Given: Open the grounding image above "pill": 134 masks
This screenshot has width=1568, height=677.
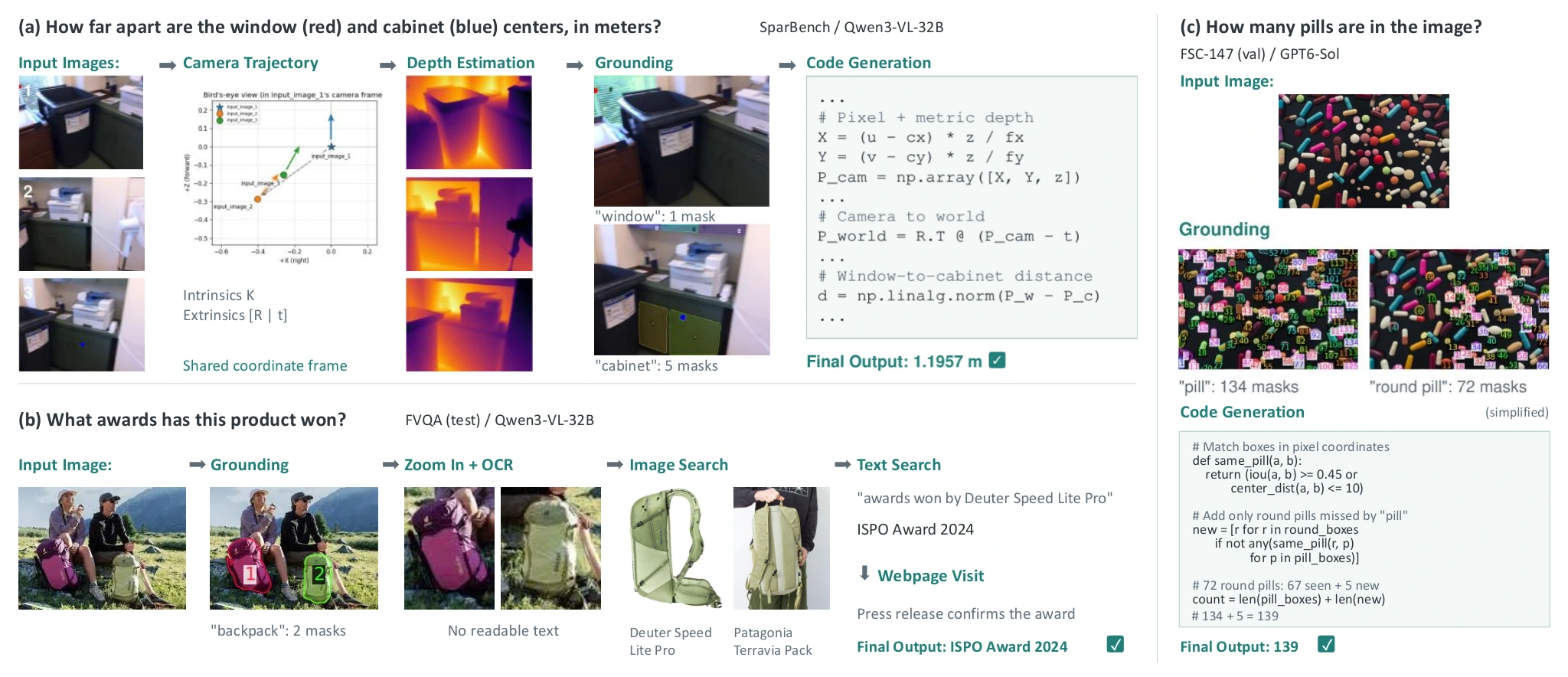Looking at the screenshot, I should [x=1268, y=309].
